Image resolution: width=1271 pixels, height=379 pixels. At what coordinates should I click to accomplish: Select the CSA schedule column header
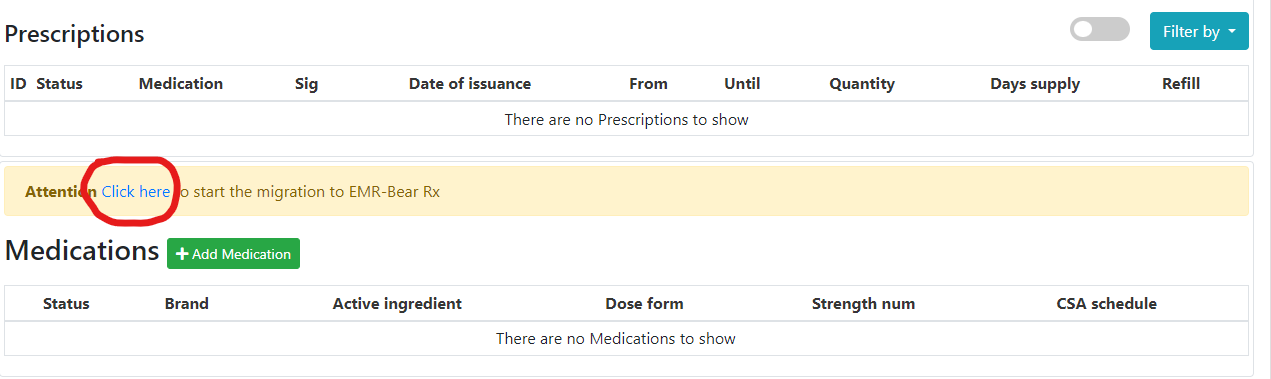1106,304
